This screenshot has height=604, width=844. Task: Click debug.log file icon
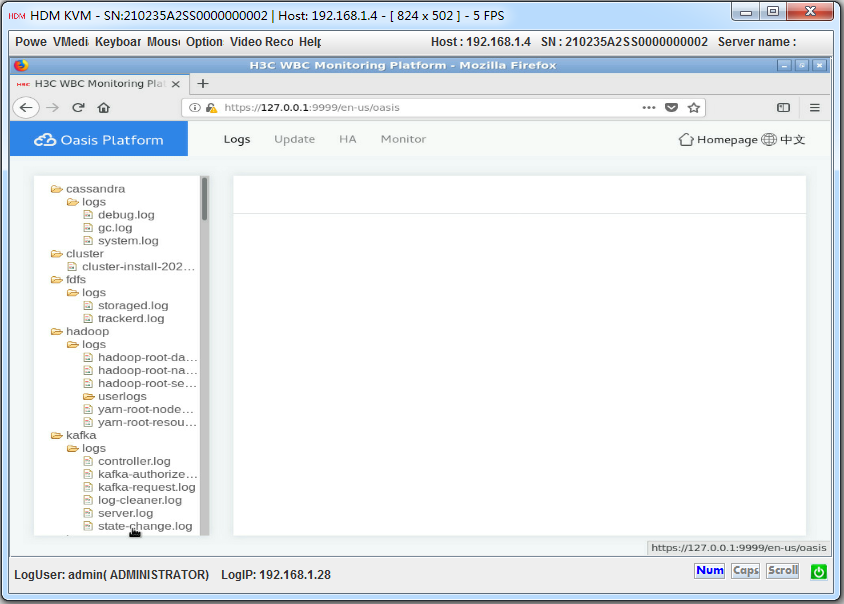click(88, 215)
